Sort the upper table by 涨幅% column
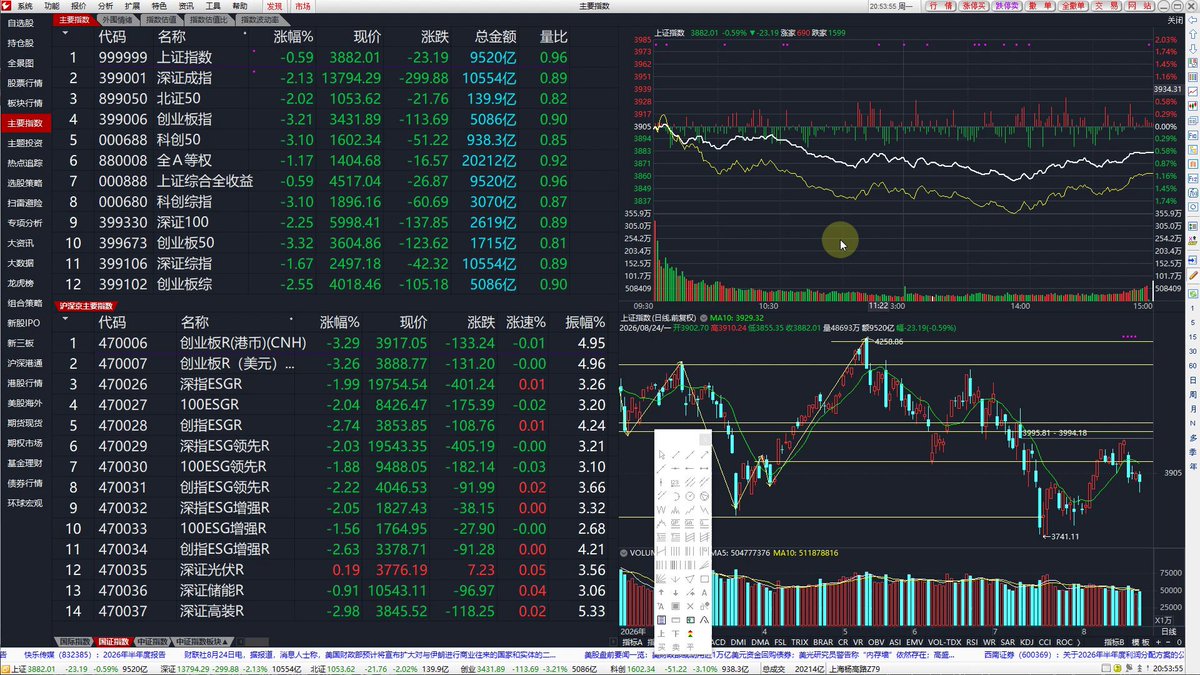The width and height of the screenshot is (1200, 675). coord(294,36)
